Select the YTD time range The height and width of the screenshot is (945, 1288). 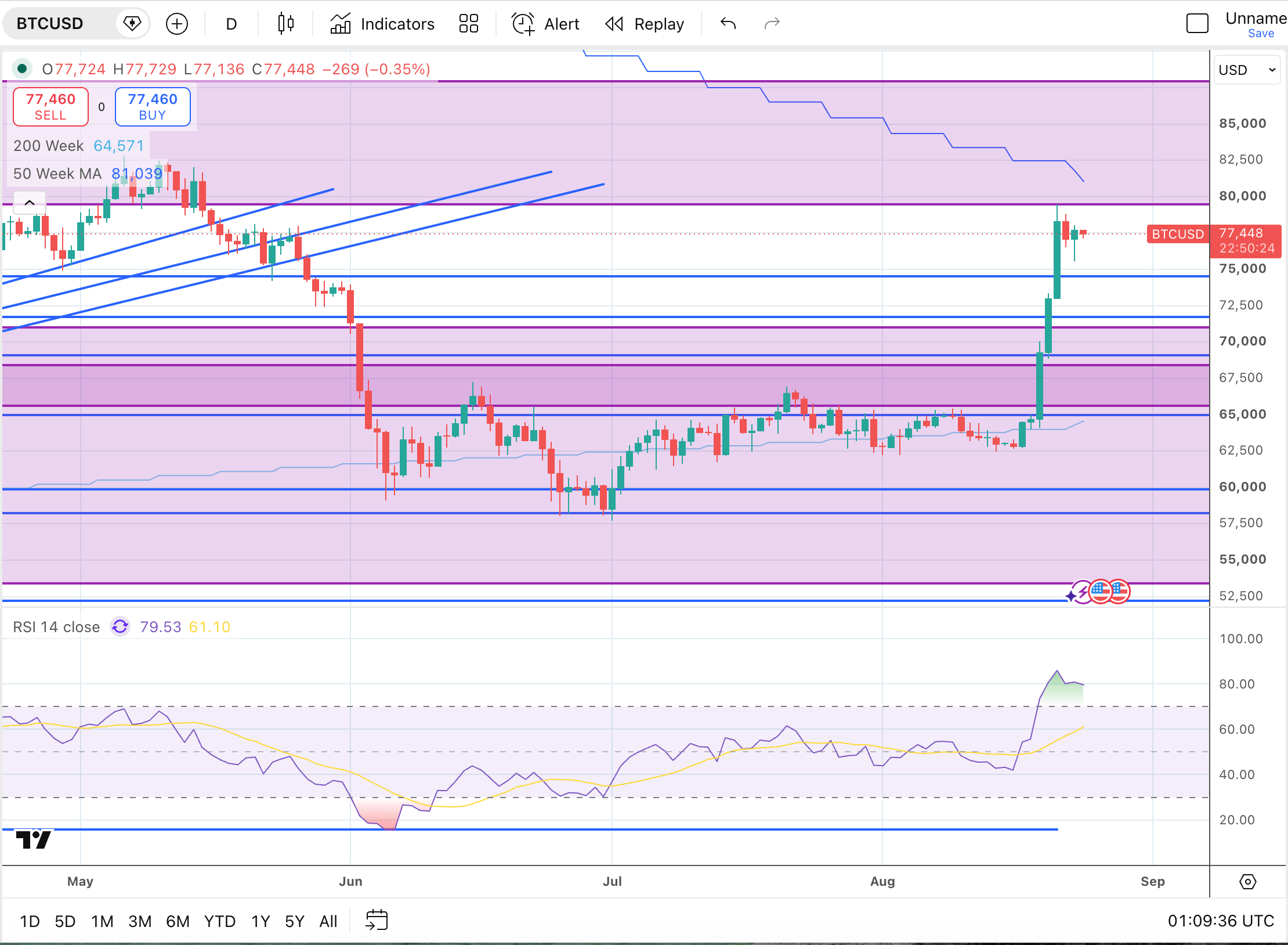[219, 921]
